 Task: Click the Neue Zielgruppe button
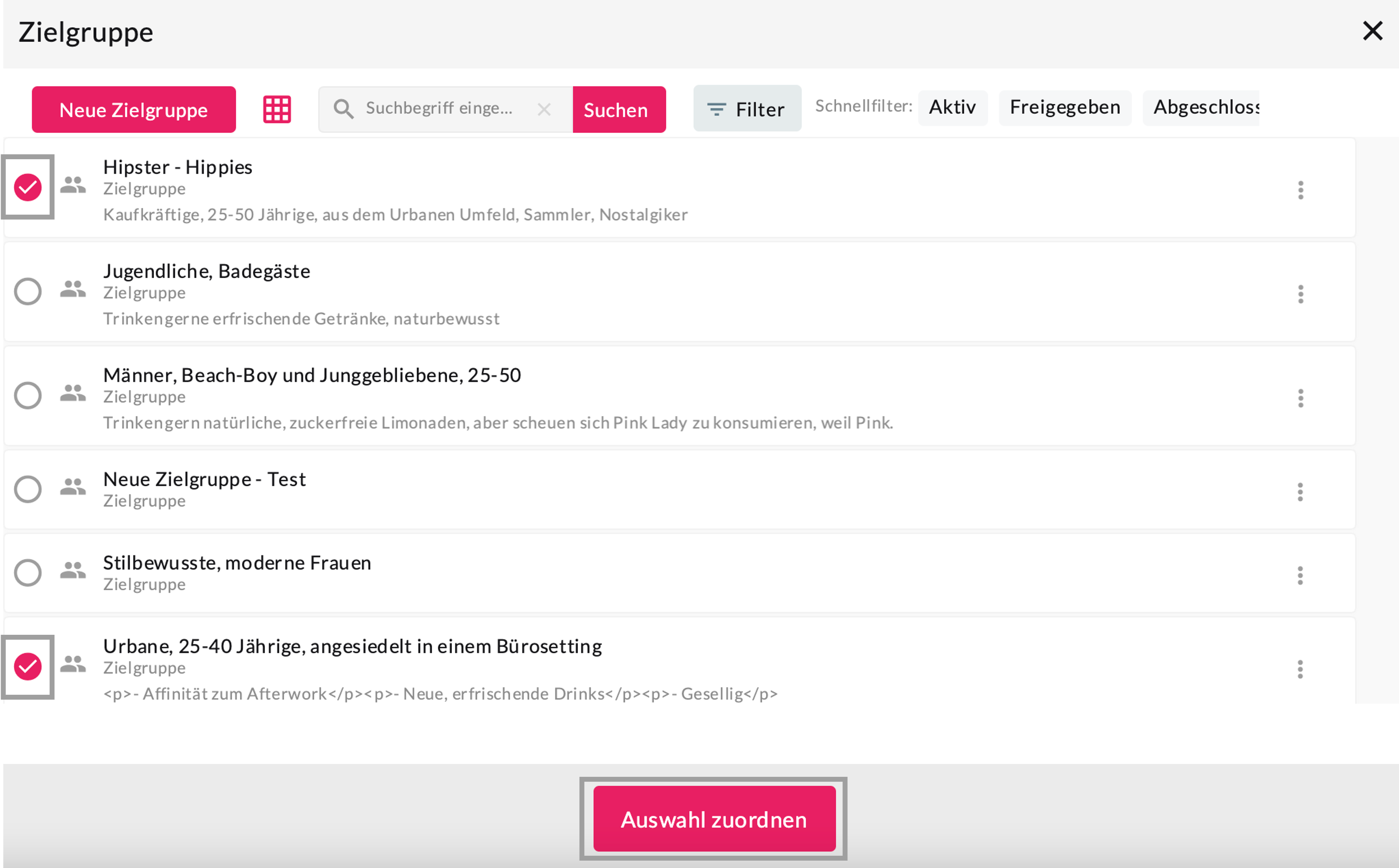133,110
